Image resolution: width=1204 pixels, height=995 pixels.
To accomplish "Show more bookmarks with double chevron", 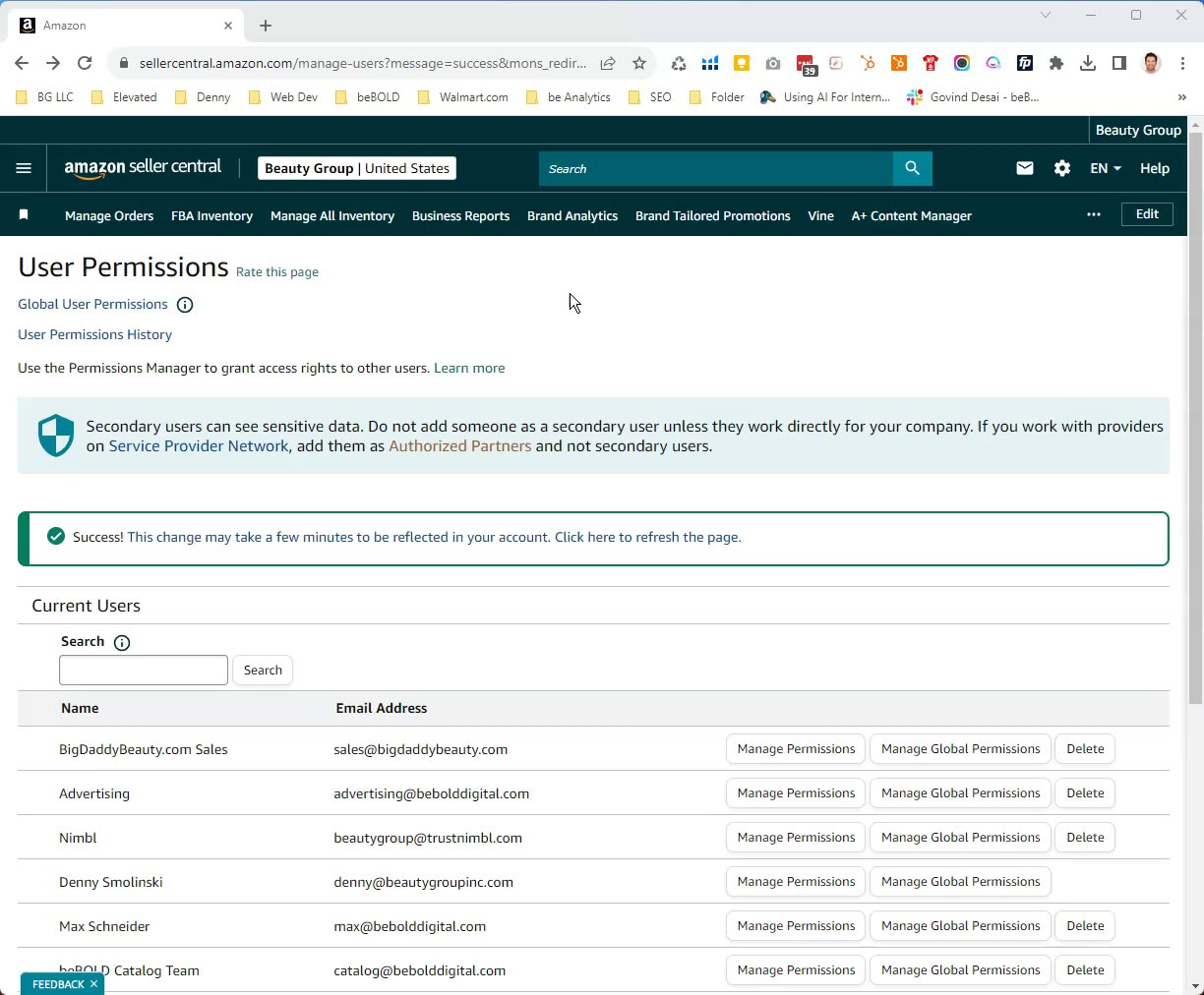I will point(1181,97).
